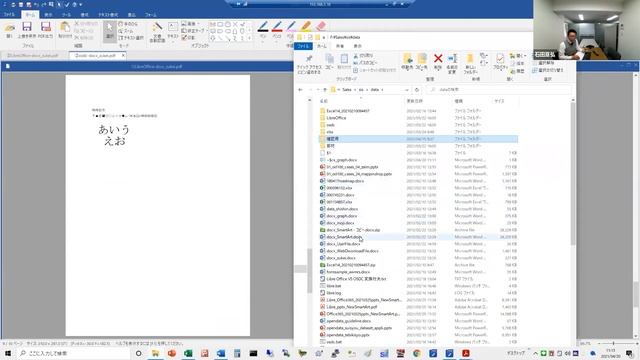This screenshot has height=360, width=640.
Task: Open the Form tab in PDF editor
Action: [x=150, y=15]
